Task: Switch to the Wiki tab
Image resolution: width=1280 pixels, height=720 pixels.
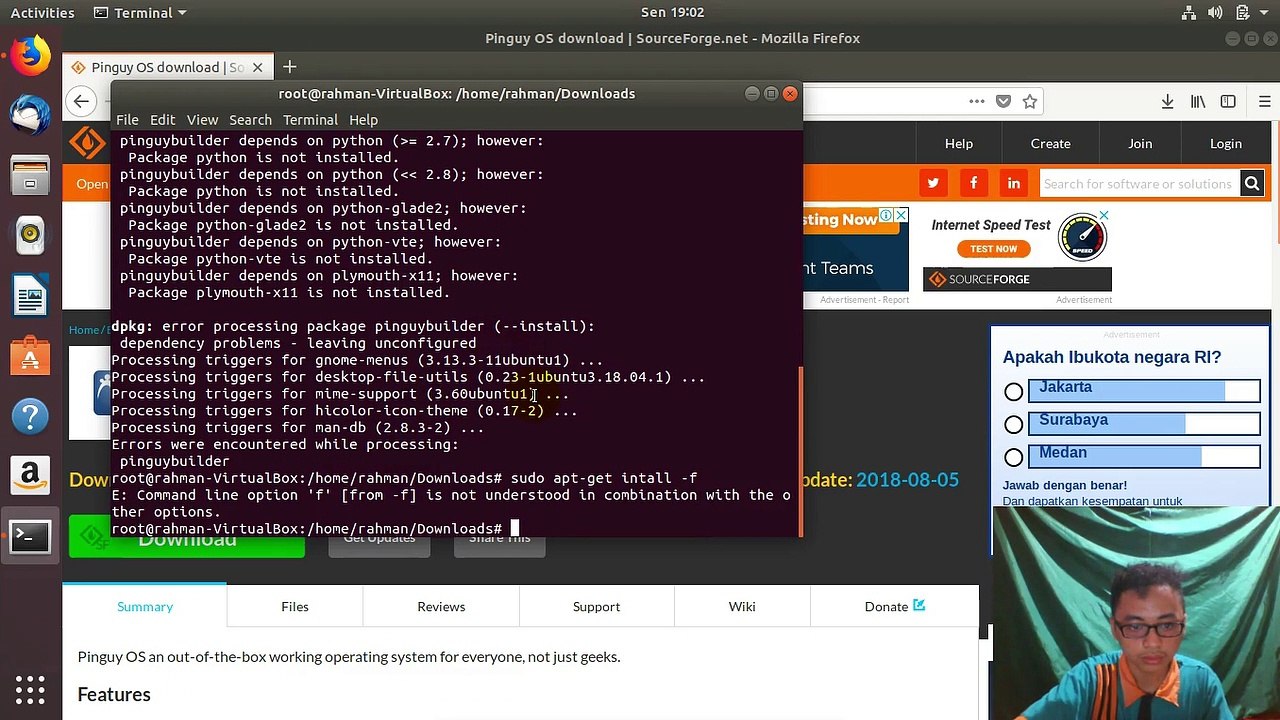Action: (742, 606)
